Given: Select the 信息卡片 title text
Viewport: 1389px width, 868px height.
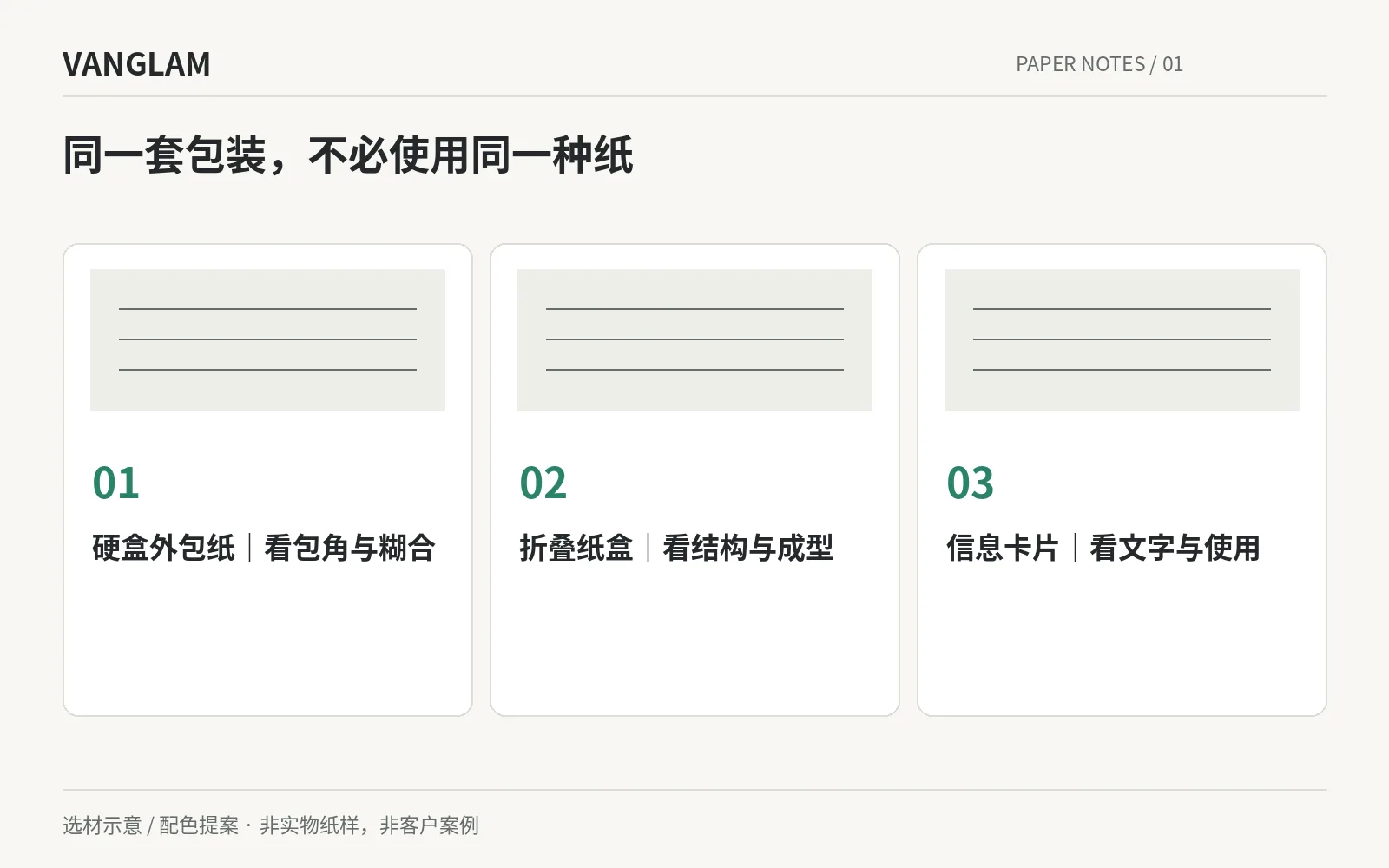Looking at the screenshot, I should [1003, 548].
